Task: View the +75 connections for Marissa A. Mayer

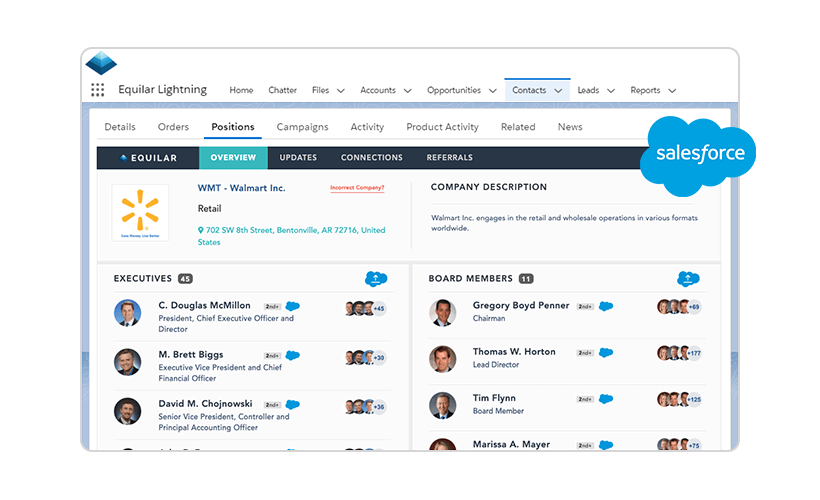Action: (694, 446)
